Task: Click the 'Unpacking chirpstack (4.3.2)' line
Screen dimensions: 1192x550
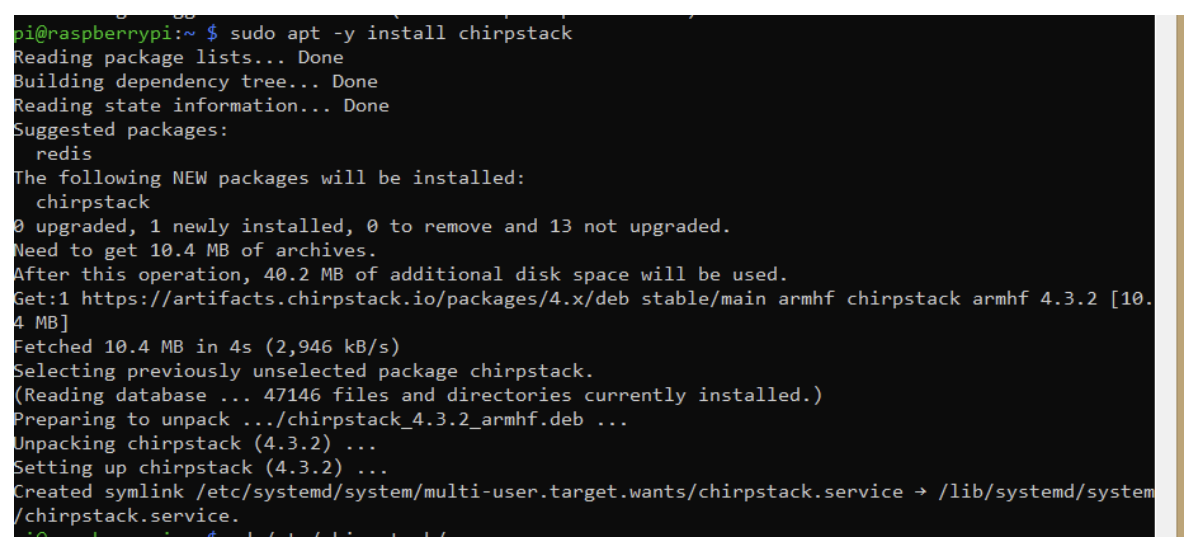Action: [x=195, y=443]
